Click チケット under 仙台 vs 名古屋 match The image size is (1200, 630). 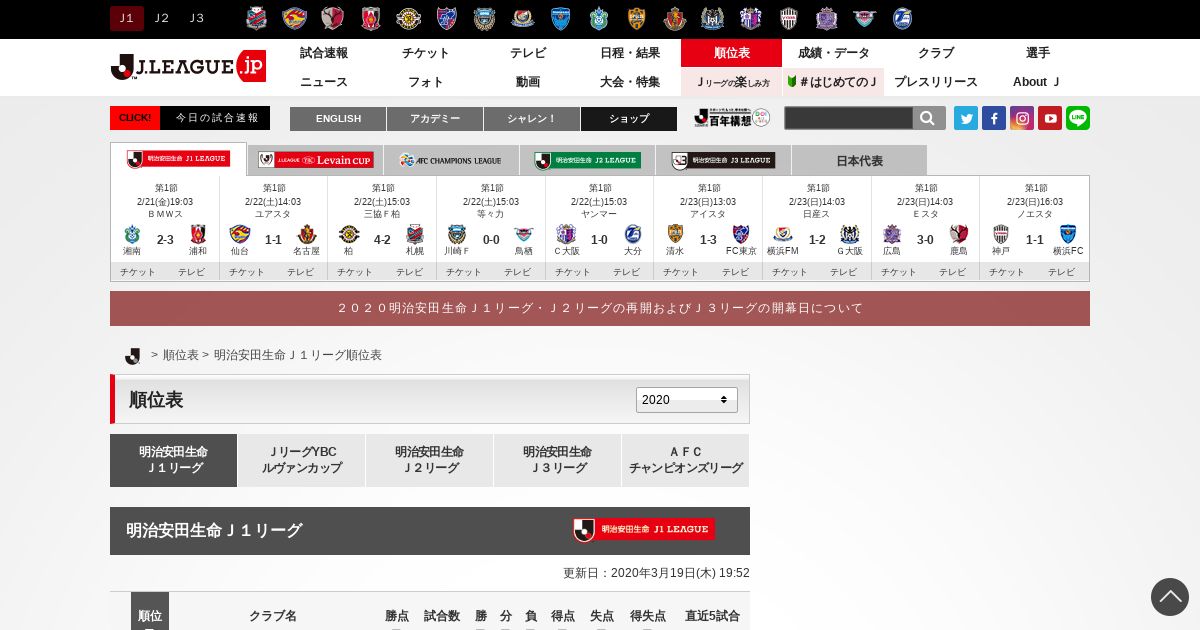point(246,272)
